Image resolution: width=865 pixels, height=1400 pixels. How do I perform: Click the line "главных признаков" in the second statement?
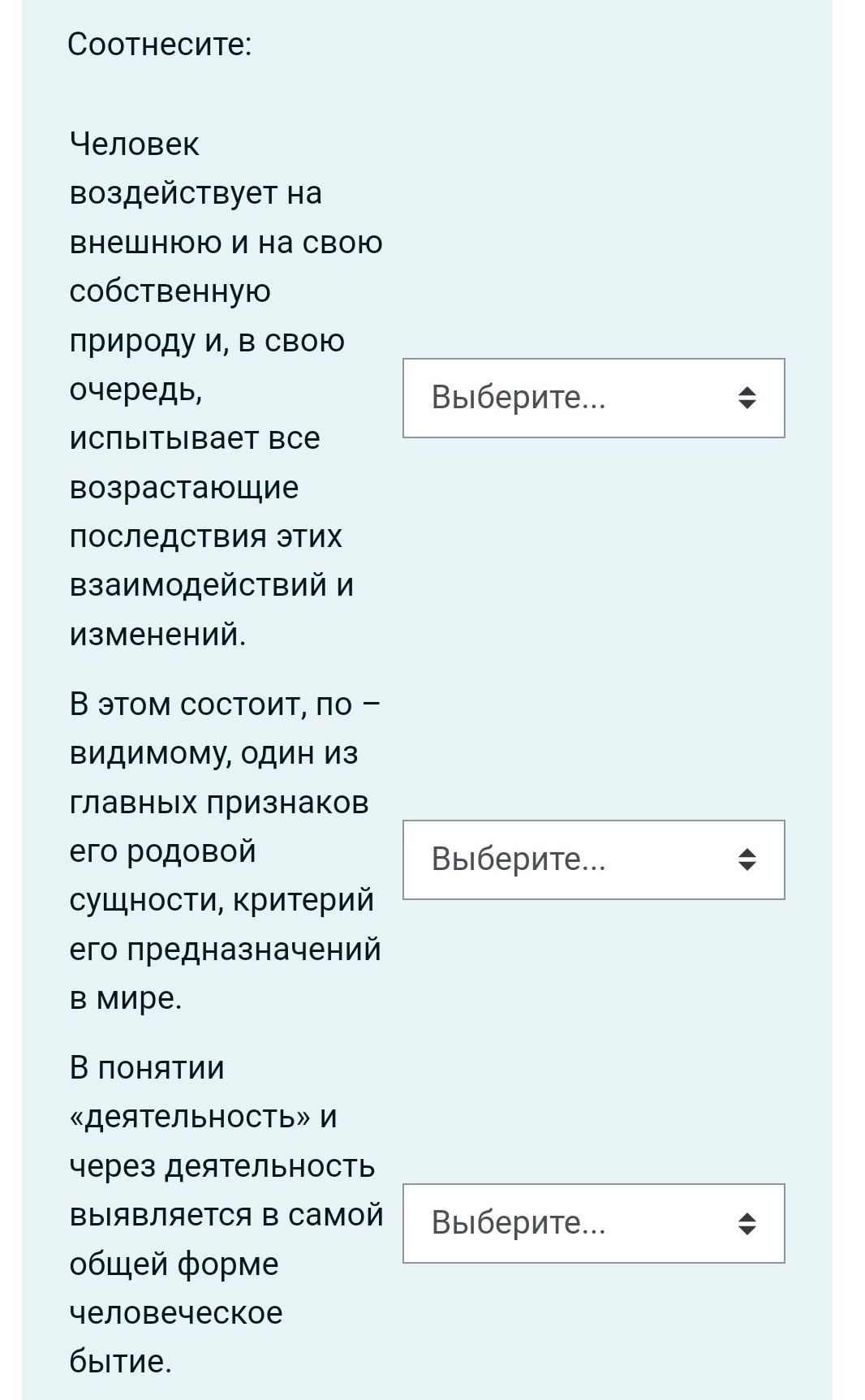pos(219,803)
